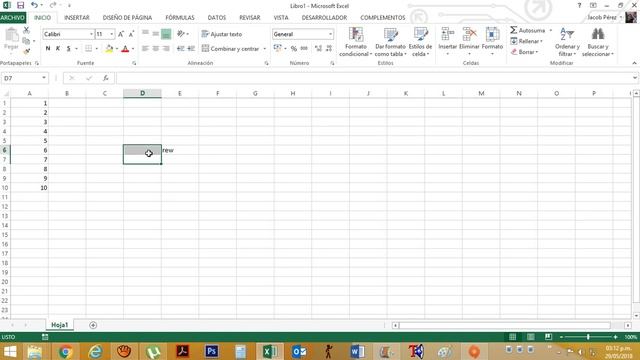Image resolution: width=640 pixels, height=360 pixels.
Task: Select column D header
Action: pyautogui.click(x=142, y=93)
